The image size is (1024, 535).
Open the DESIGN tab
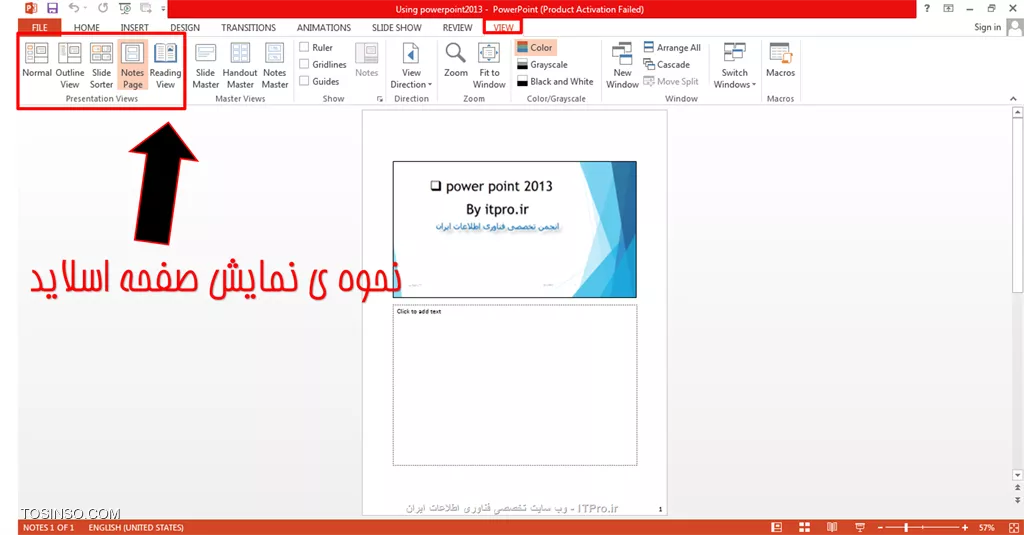coord(185,27)
